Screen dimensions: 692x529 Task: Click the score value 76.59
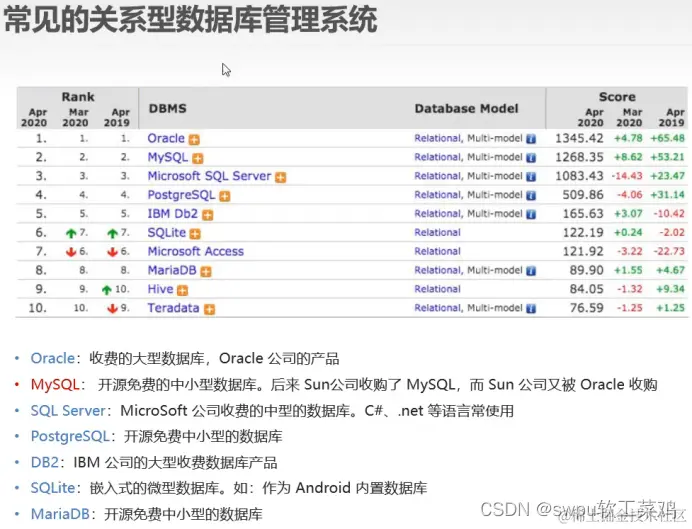pos(587,308)
